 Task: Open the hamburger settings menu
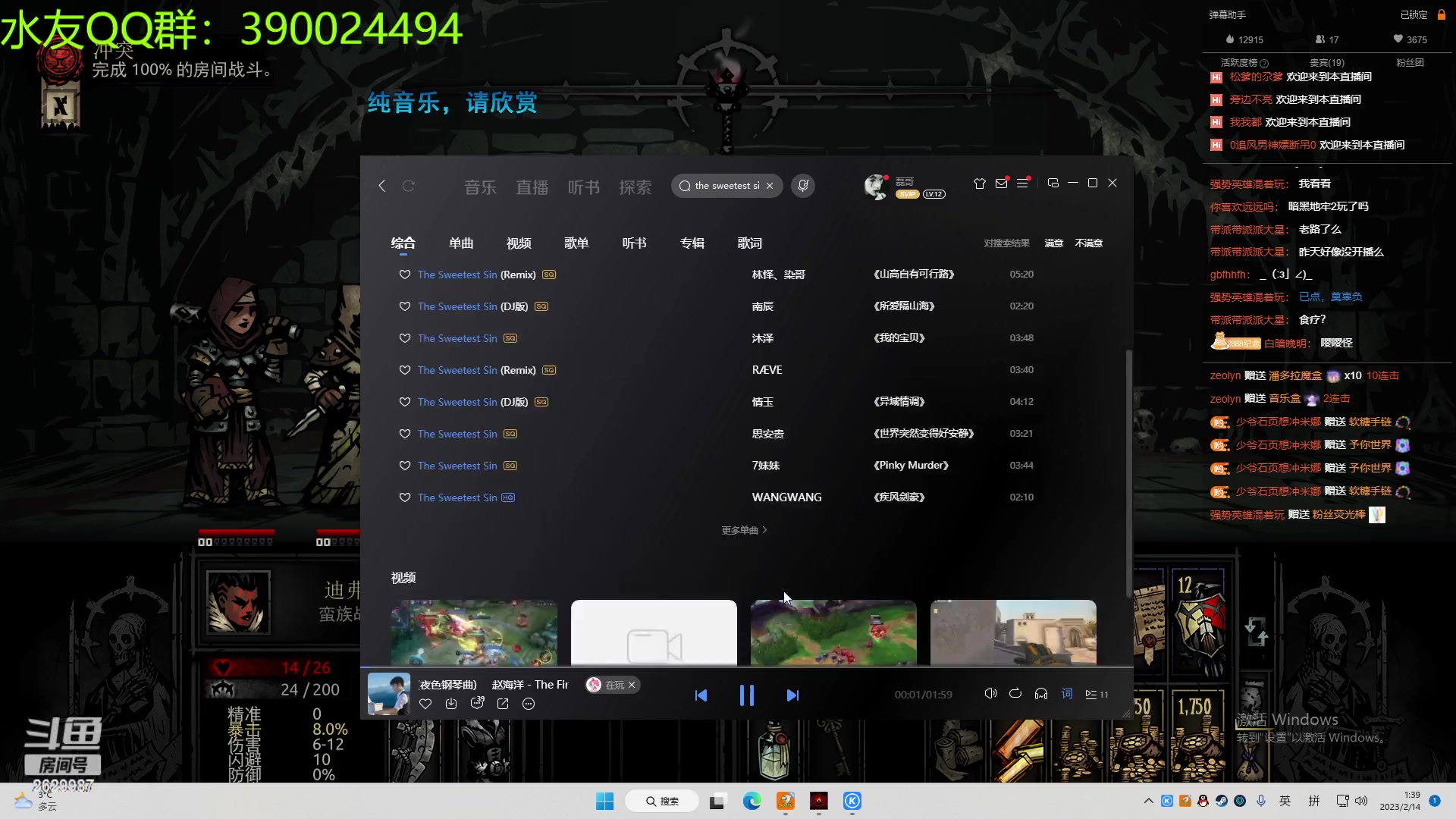pyautogui.click(x=1024, y=183)
